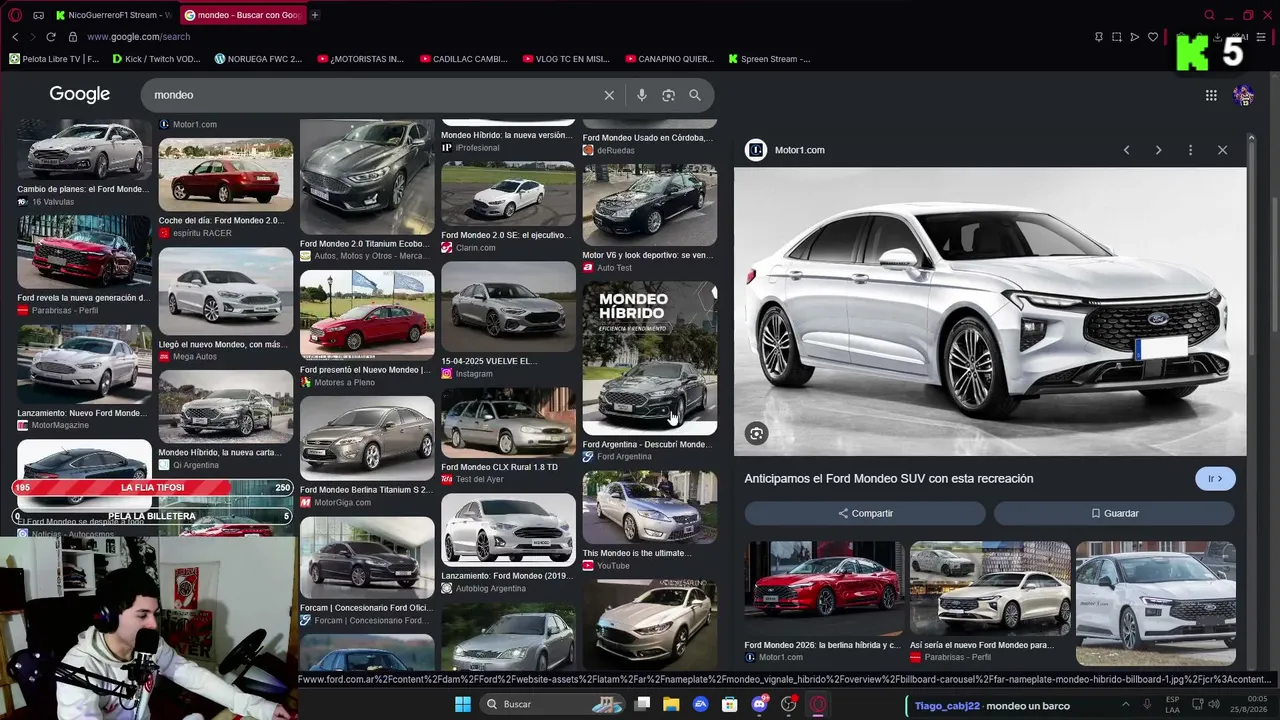Open Ford Mondeo CLX Rural 1.8 TD result
This screenshot has height=720, width=1280.
point(508,423)
